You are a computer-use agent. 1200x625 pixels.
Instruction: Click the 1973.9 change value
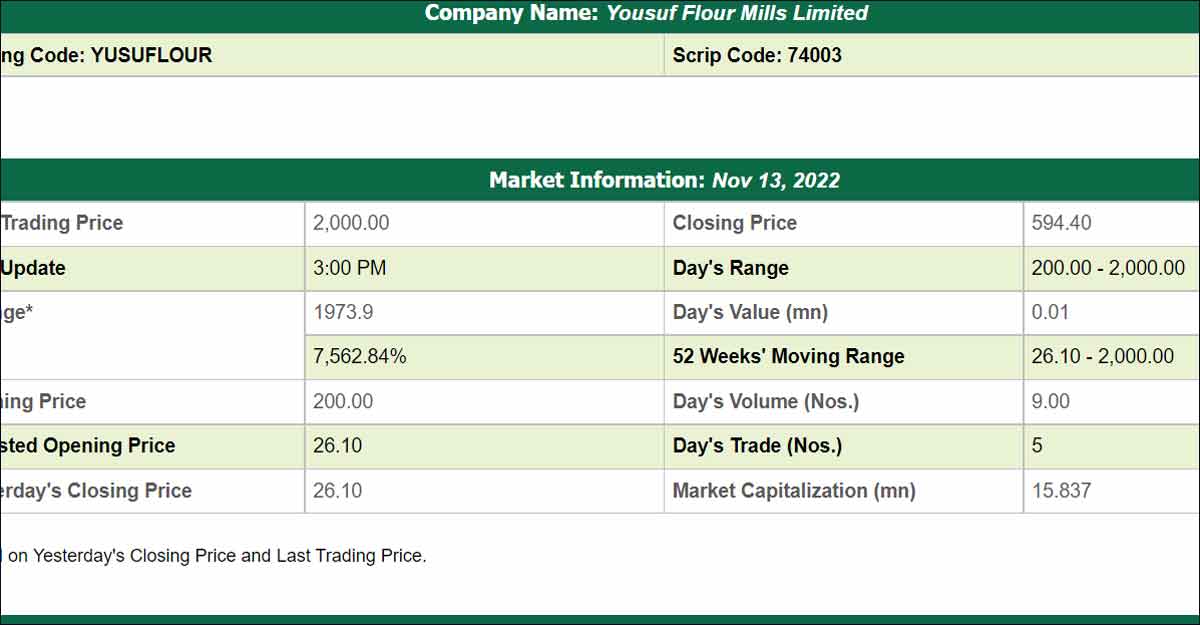click(343, 312)
